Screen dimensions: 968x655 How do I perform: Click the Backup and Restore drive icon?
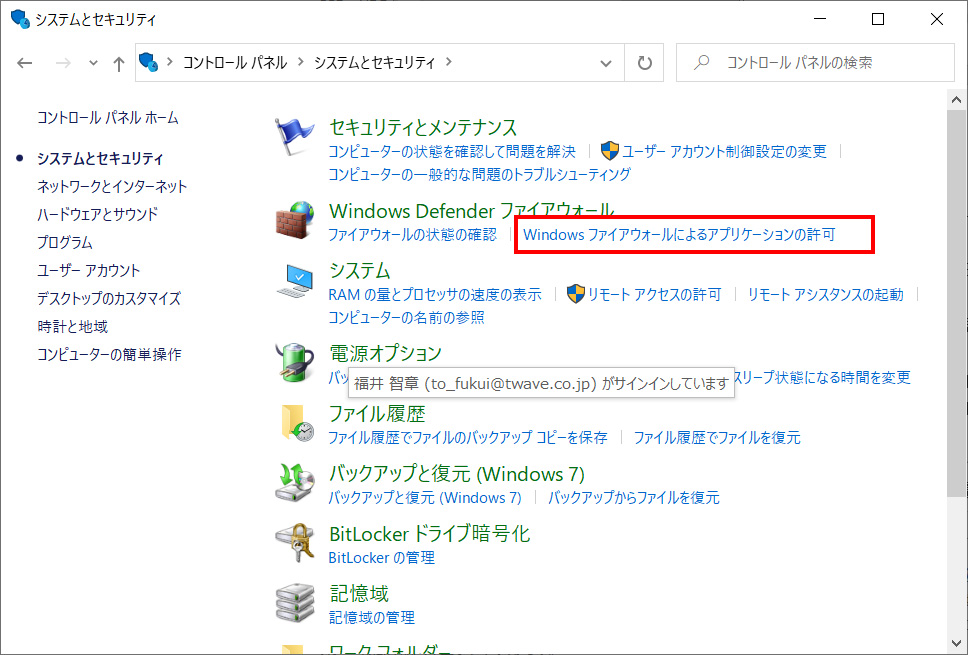[x=294, y=482]
